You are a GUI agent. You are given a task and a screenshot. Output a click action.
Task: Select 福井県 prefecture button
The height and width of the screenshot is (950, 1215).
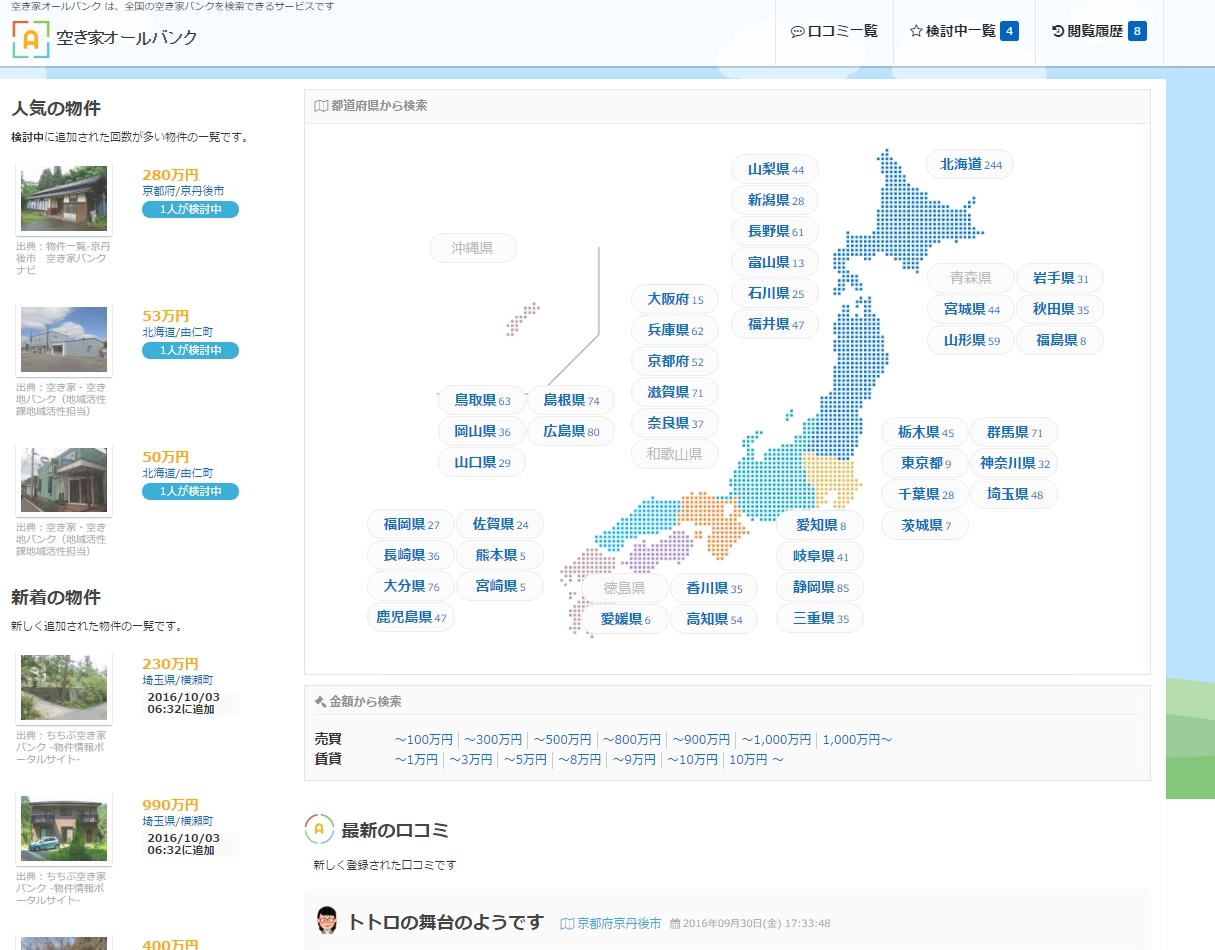tap(775, 324)
